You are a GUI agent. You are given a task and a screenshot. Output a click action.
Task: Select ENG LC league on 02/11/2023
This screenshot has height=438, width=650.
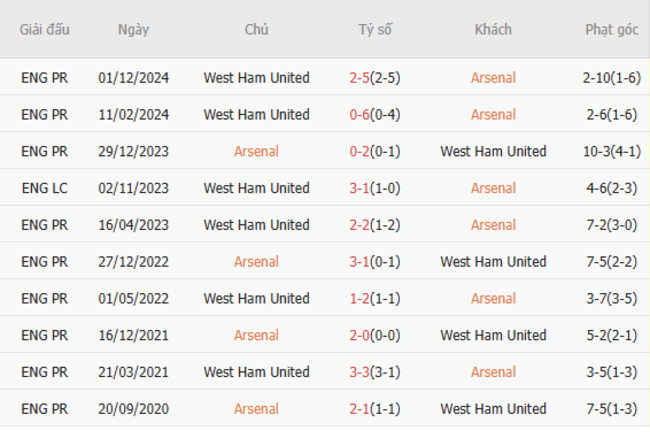click(45, 188)
